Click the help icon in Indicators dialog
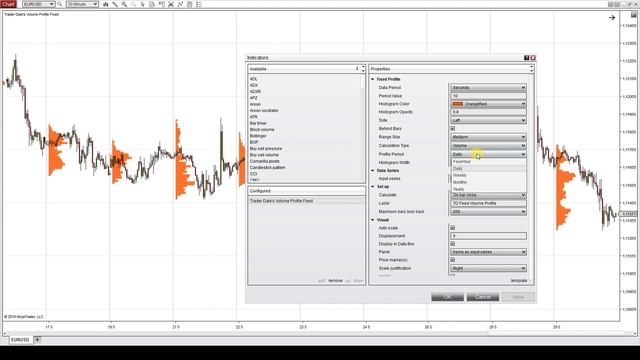 point(527,58)
